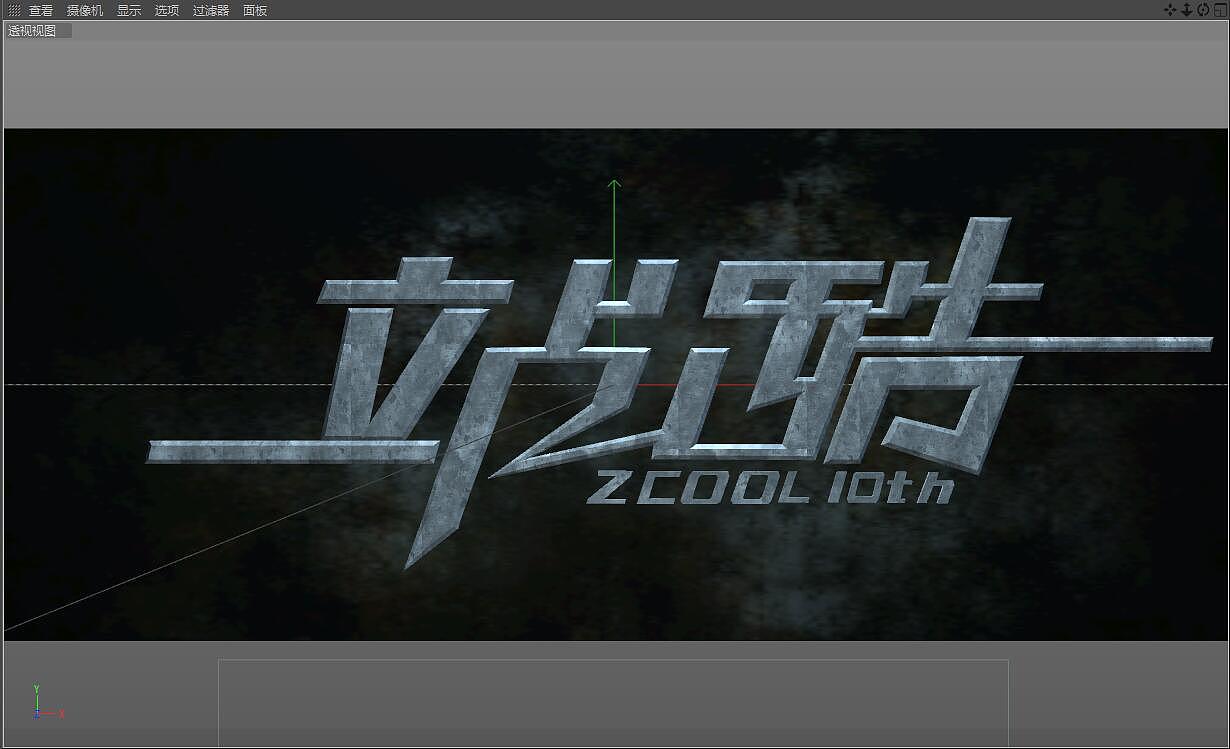Select the ZCOOL 10th text object
Viewport: 1230px width, 749px height.
point(769,489)
